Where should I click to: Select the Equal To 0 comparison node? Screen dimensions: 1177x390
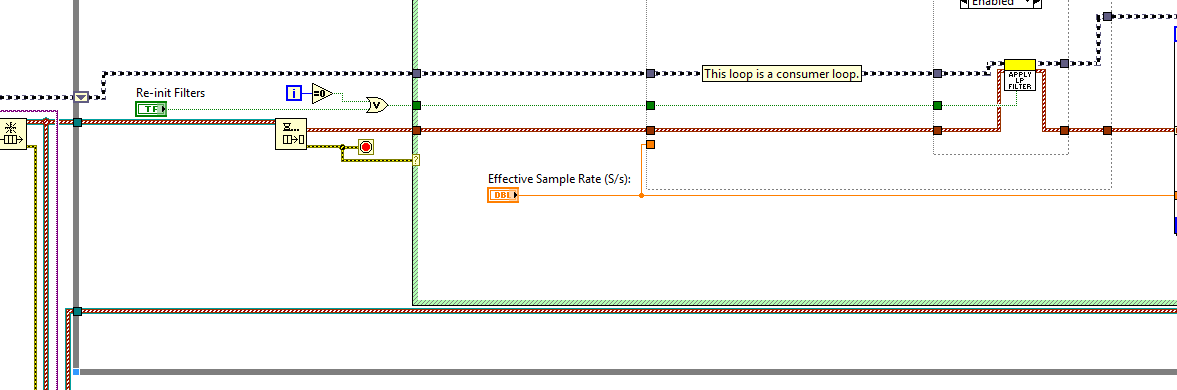click(x=321, y=94)
